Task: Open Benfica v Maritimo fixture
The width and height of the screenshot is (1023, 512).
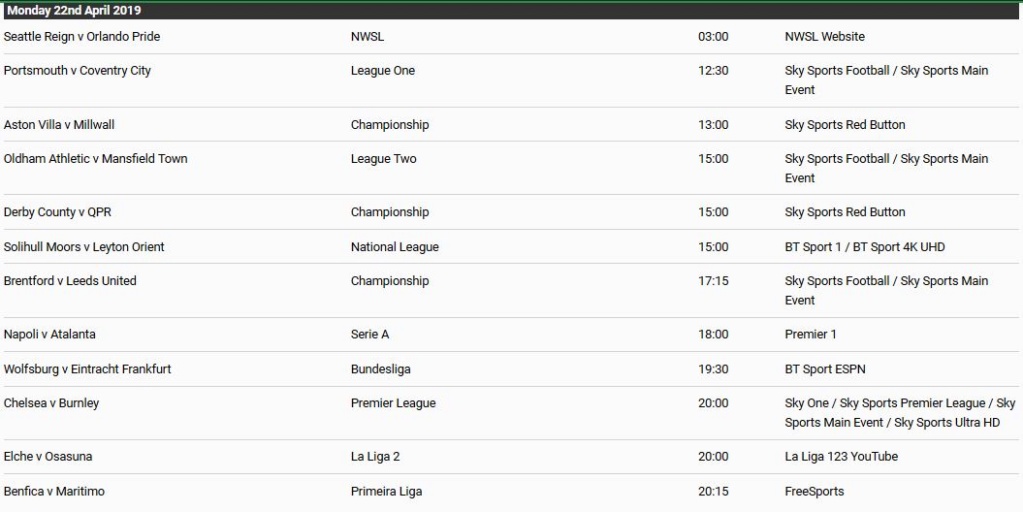Action: click(x=54, y=492)
